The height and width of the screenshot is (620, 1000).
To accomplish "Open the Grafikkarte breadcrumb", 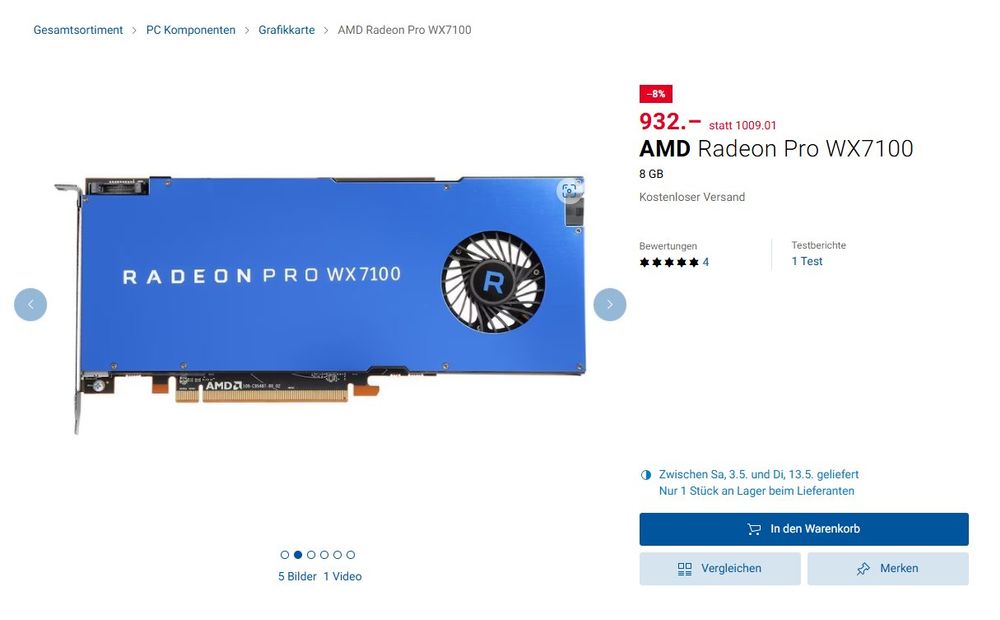I will tap(286, 30).
